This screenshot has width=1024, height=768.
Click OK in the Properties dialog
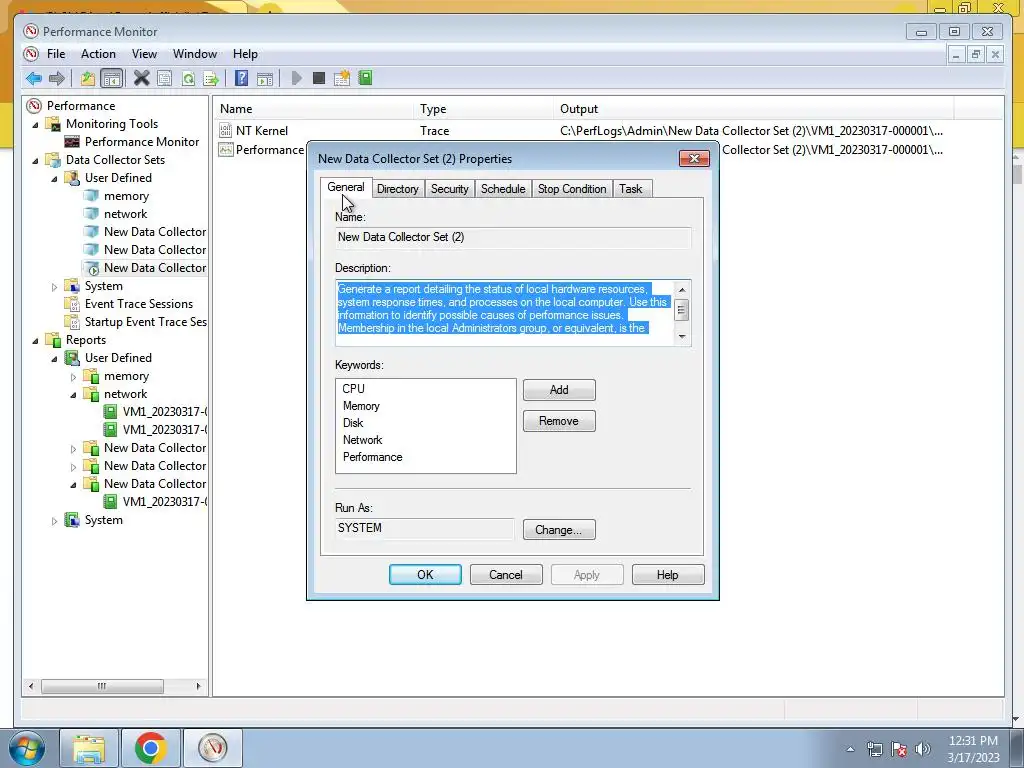tap(425, 575)
